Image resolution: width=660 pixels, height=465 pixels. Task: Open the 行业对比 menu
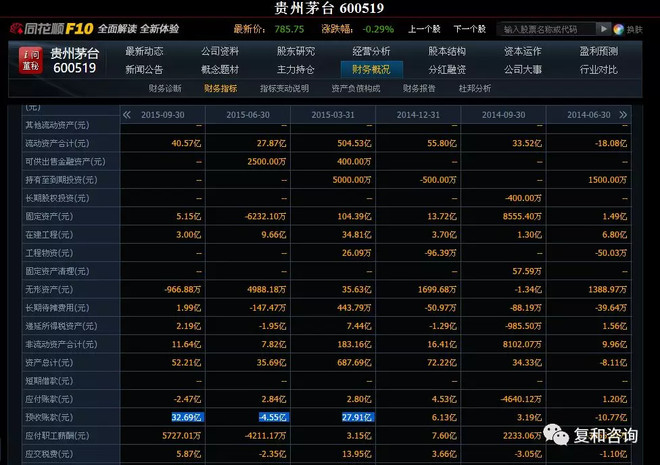(x=599, y=69)
